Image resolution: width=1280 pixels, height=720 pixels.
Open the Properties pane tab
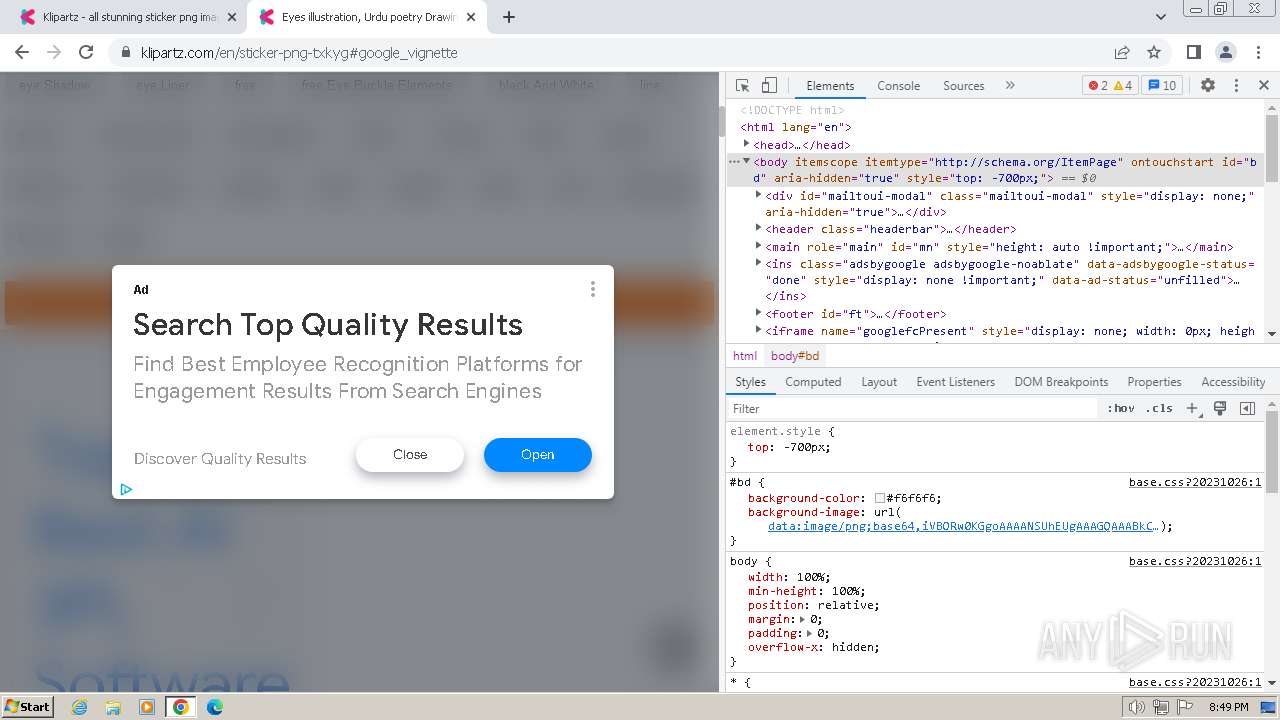tap(1154, 382)
